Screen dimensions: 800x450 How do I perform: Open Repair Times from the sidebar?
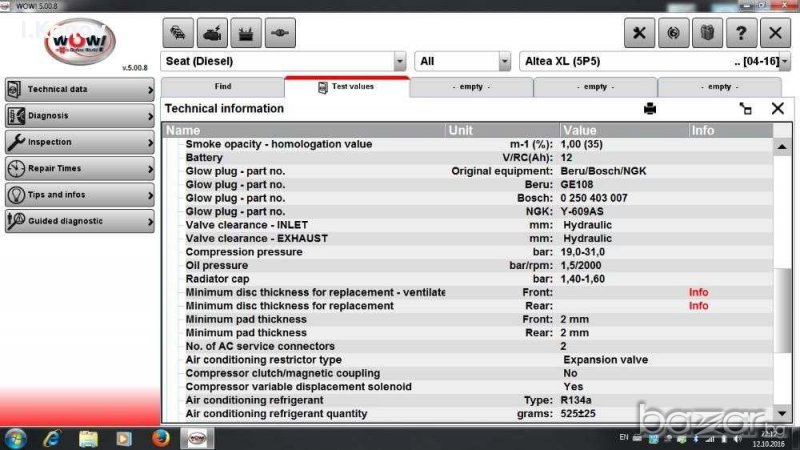[x=79, y=168]
